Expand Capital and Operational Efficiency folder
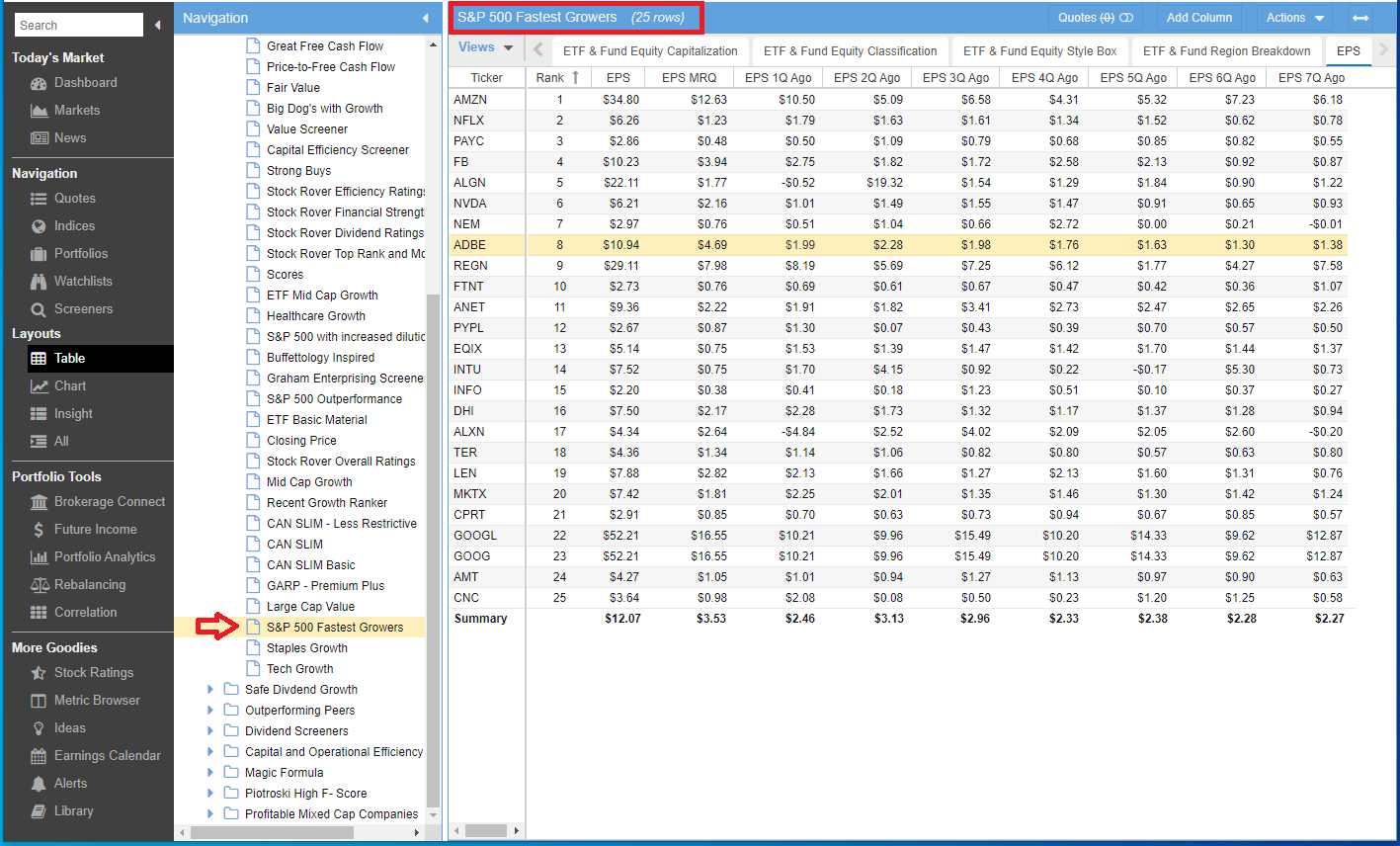Viewport: 1400px width, 846px height. 210,752
